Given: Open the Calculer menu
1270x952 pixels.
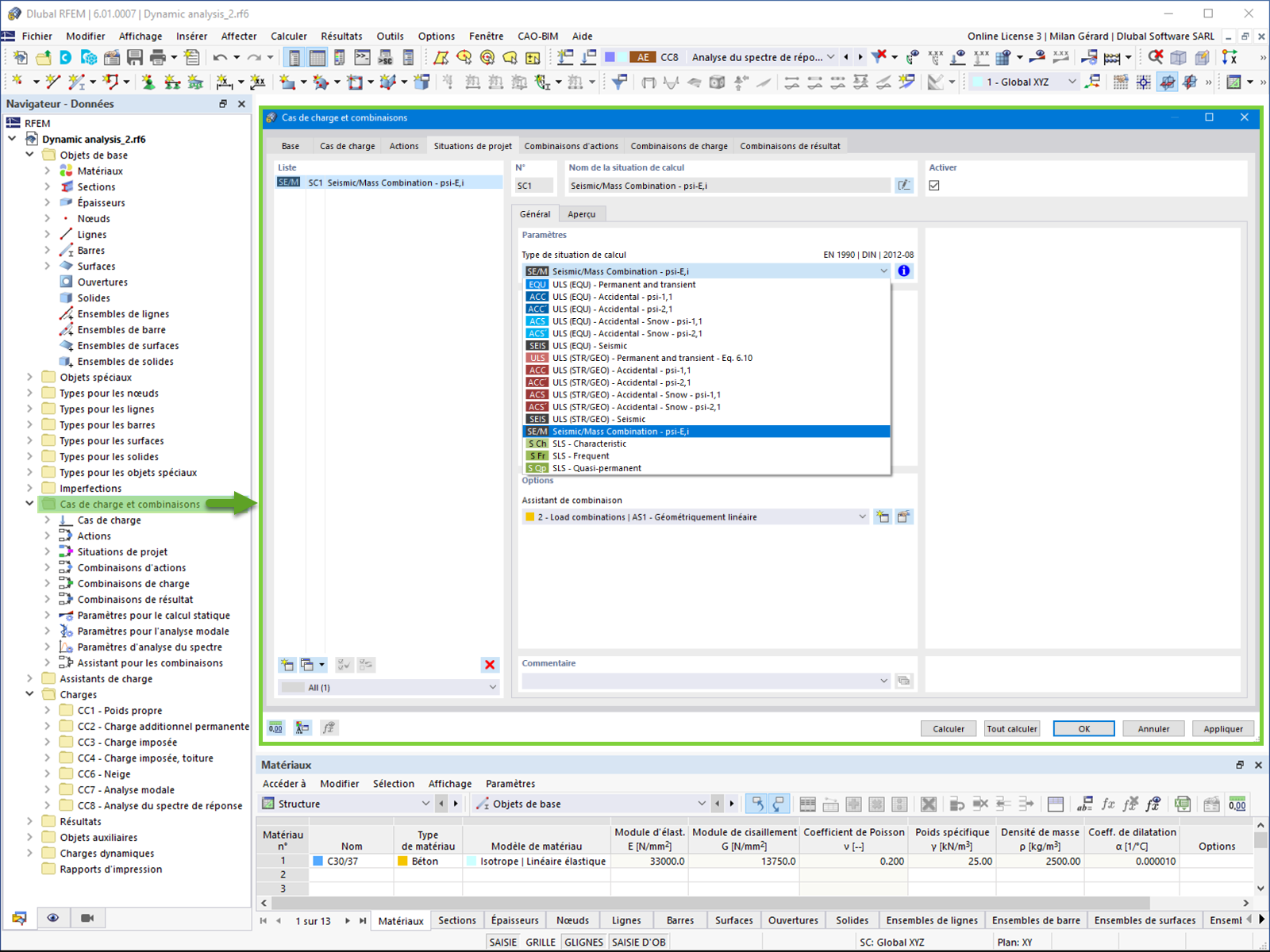Looking at the screenshot, I should (289, 36).
